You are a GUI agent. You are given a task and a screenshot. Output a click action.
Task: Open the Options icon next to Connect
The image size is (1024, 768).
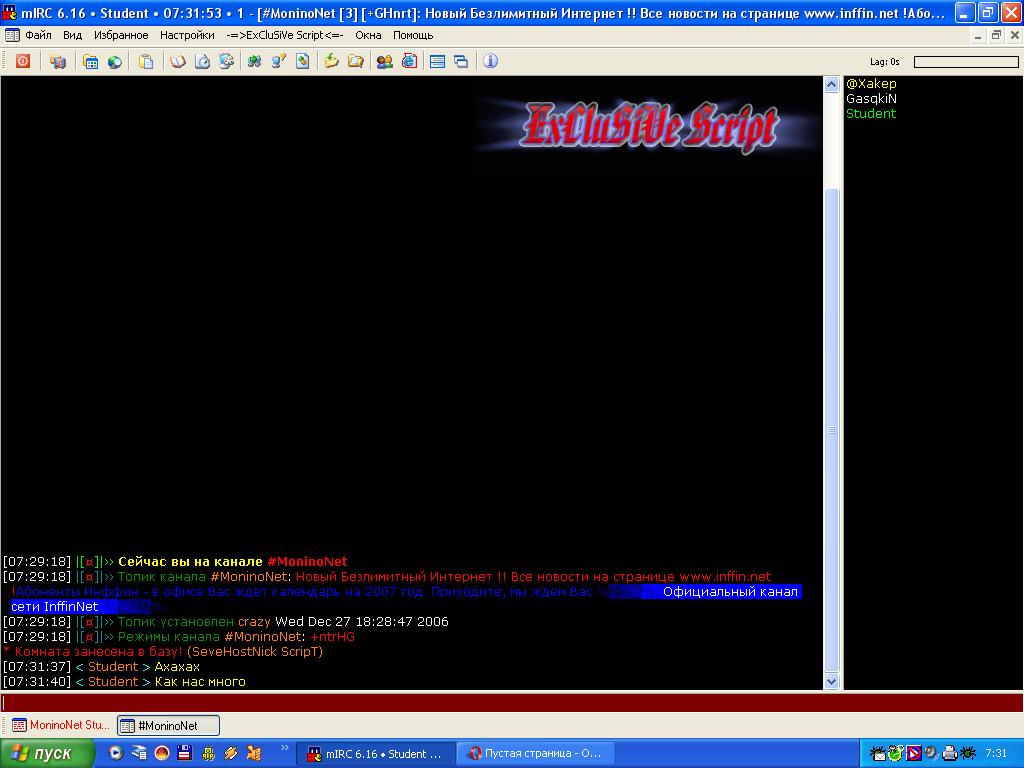58,61
